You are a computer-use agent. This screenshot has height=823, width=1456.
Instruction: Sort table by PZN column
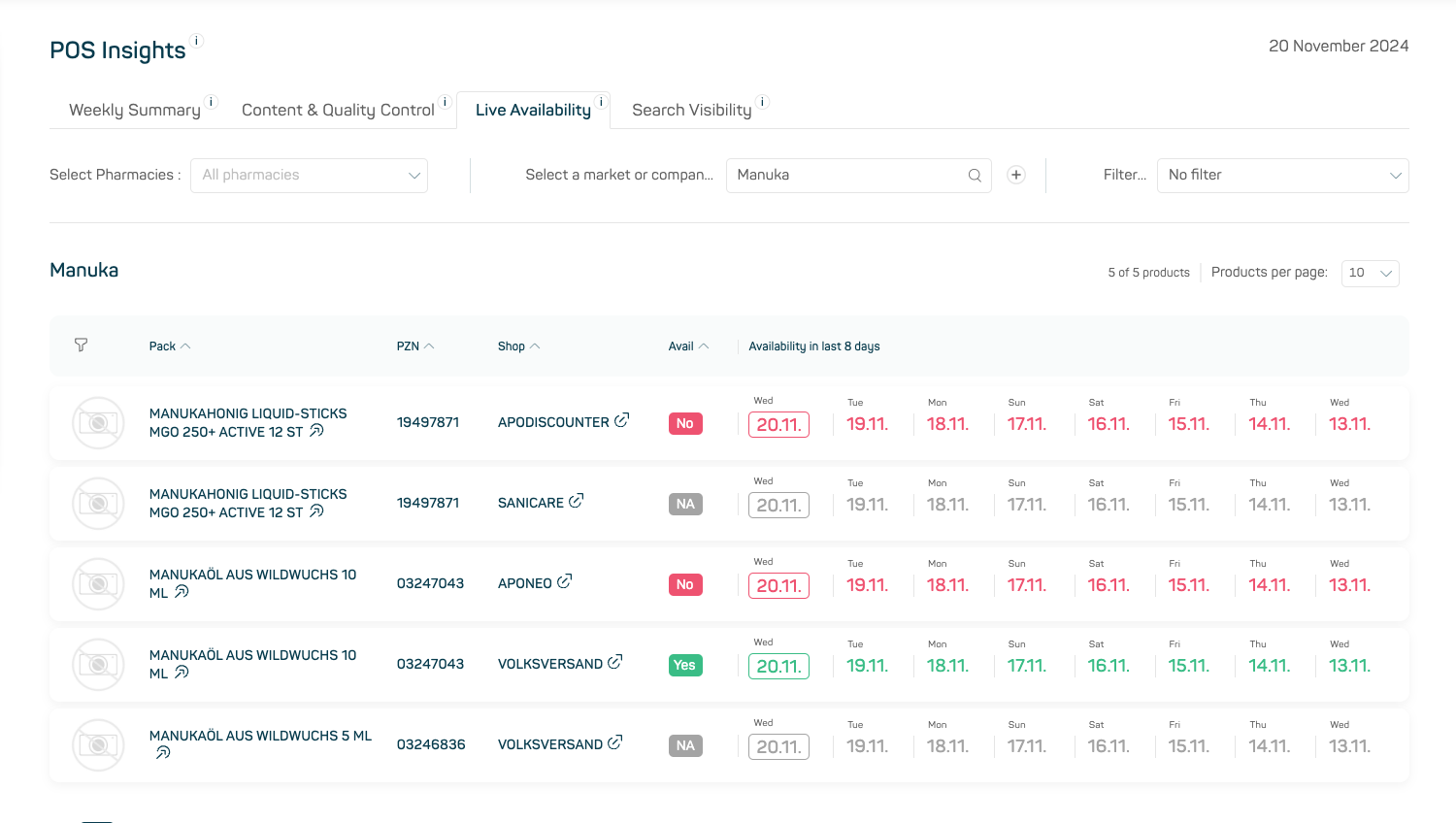[415, 346]
